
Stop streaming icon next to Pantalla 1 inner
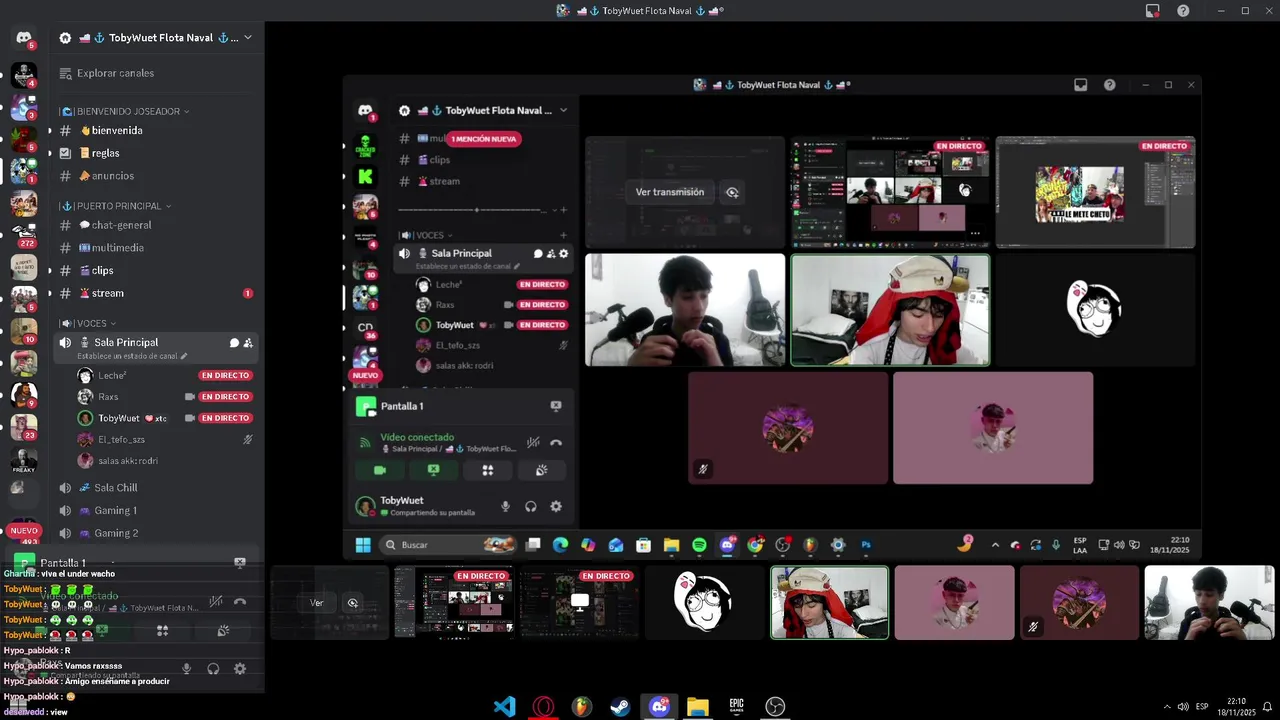tap(556, 406)
